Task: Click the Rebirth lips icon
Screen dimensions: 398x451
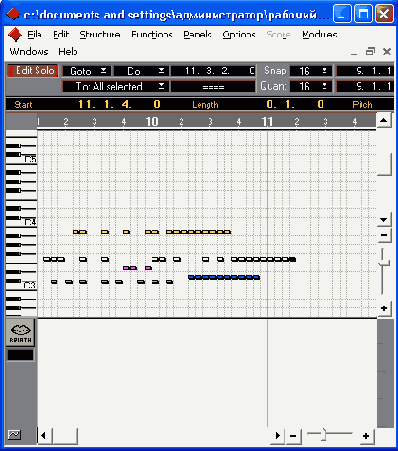Action: (x=20, y=333)
